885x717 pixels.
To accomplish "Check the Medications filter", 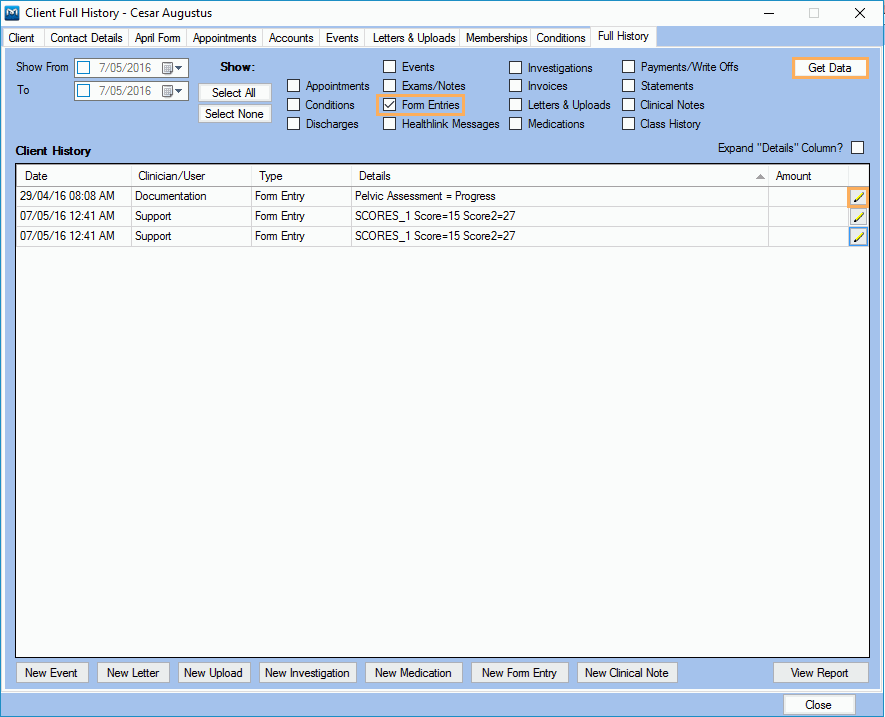I will click(515, 123).
